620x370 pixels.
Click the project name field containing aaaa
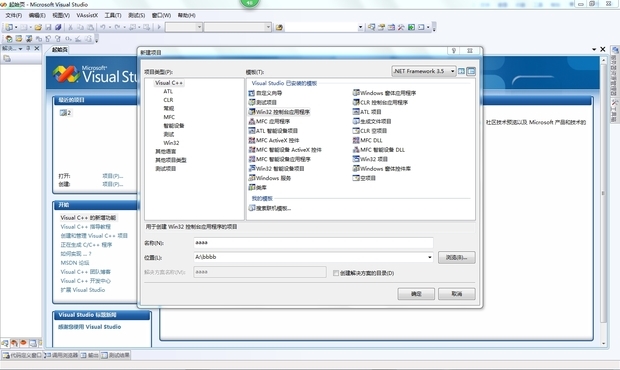pyautogui.click(x=313, y=243)
